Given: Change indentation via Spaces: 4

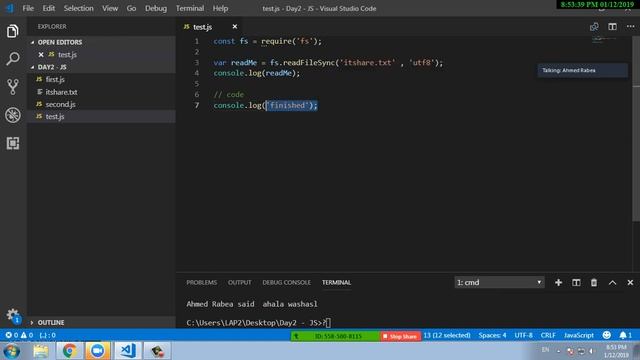Looking at the screenshot, I should pyautogui.click(x=492, y=335).
